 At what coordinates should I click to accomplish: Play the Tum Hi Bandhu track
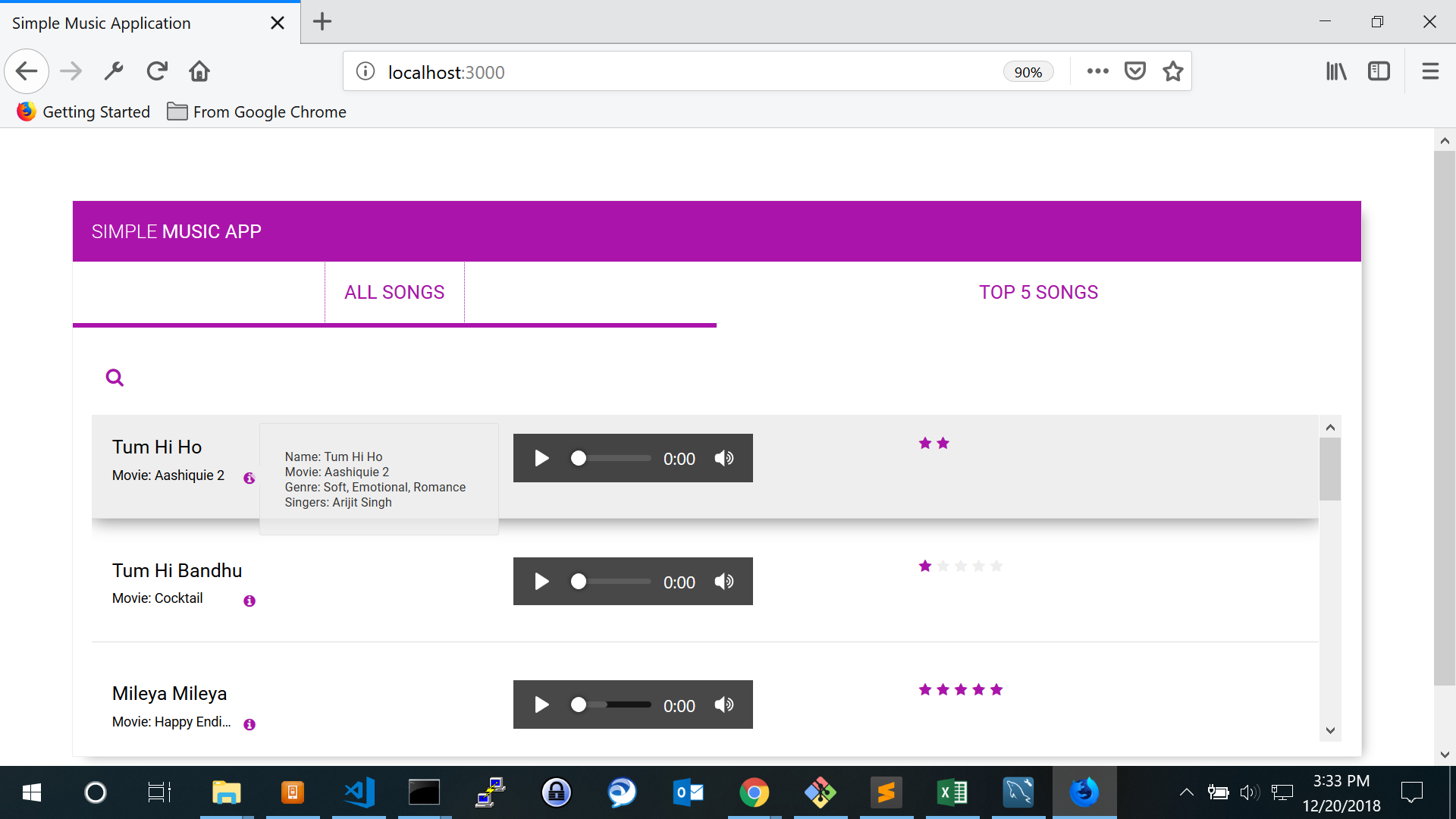click(541, 582)
